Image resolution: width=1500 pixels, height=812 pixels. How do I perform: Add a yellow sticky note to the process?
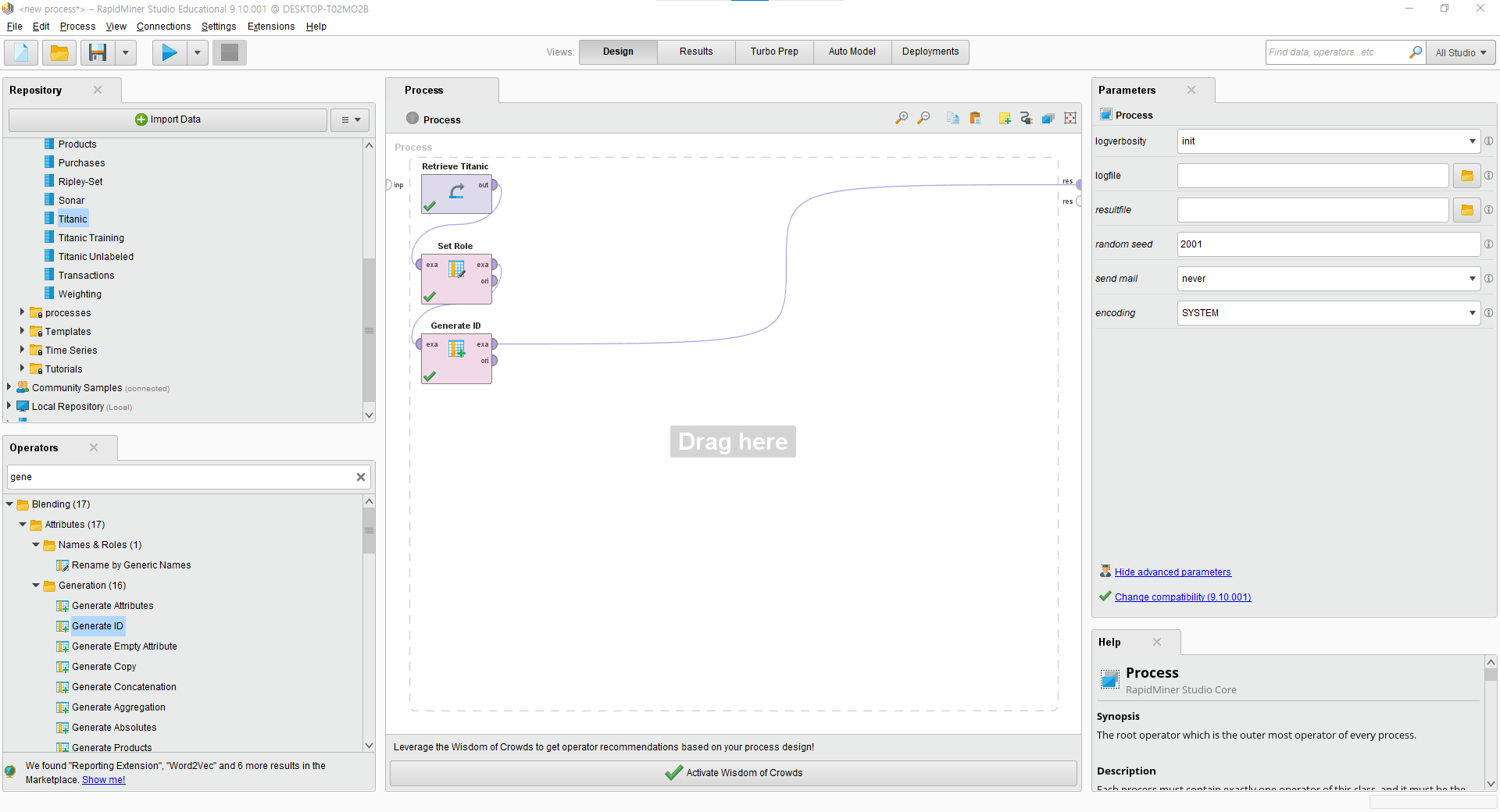[1005, 118]
